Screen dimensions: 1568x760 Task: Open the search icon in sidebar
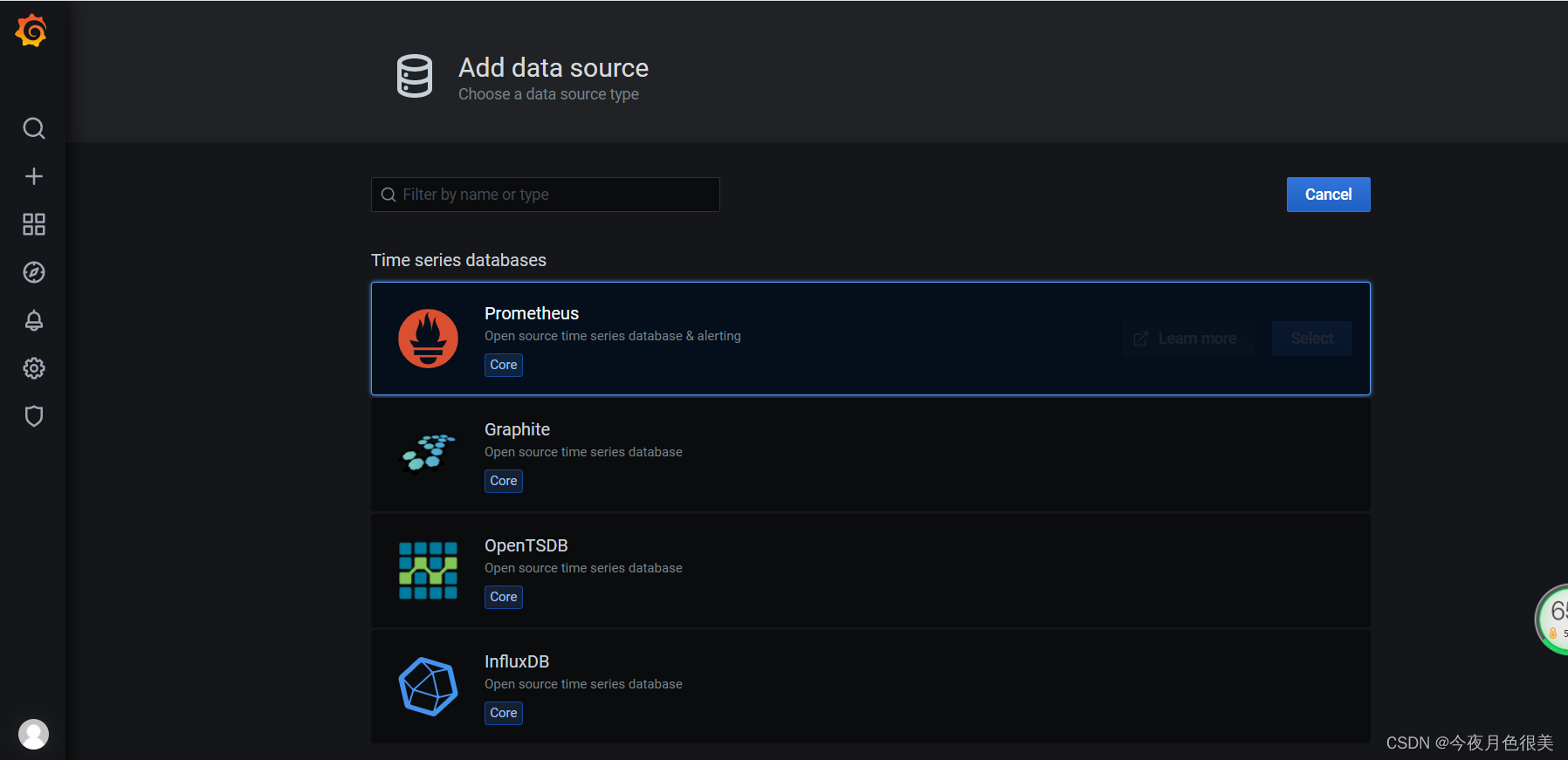(34, 128)
